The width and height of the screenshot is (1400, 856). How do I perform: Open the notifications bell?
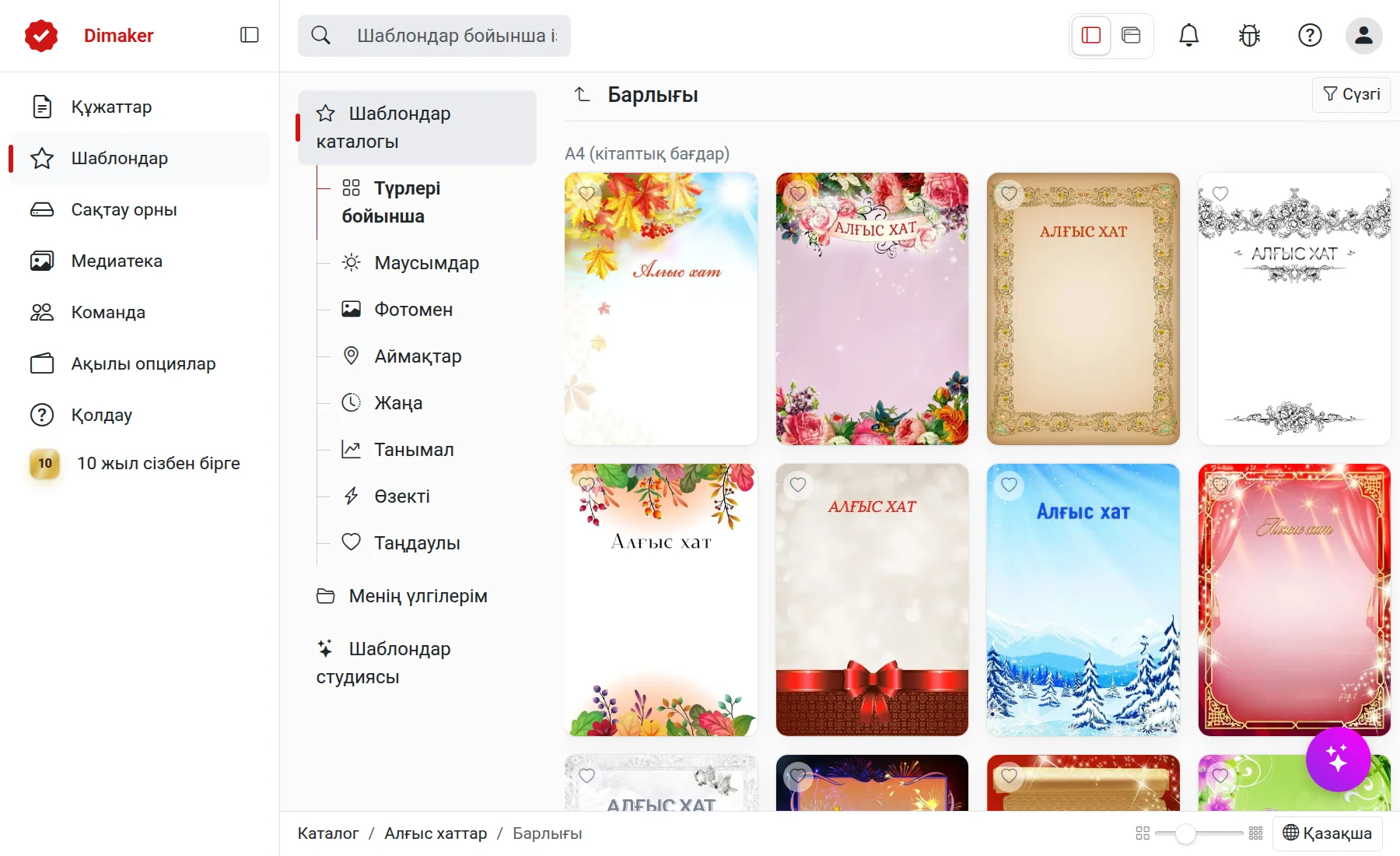click(x=1188, y=35)
